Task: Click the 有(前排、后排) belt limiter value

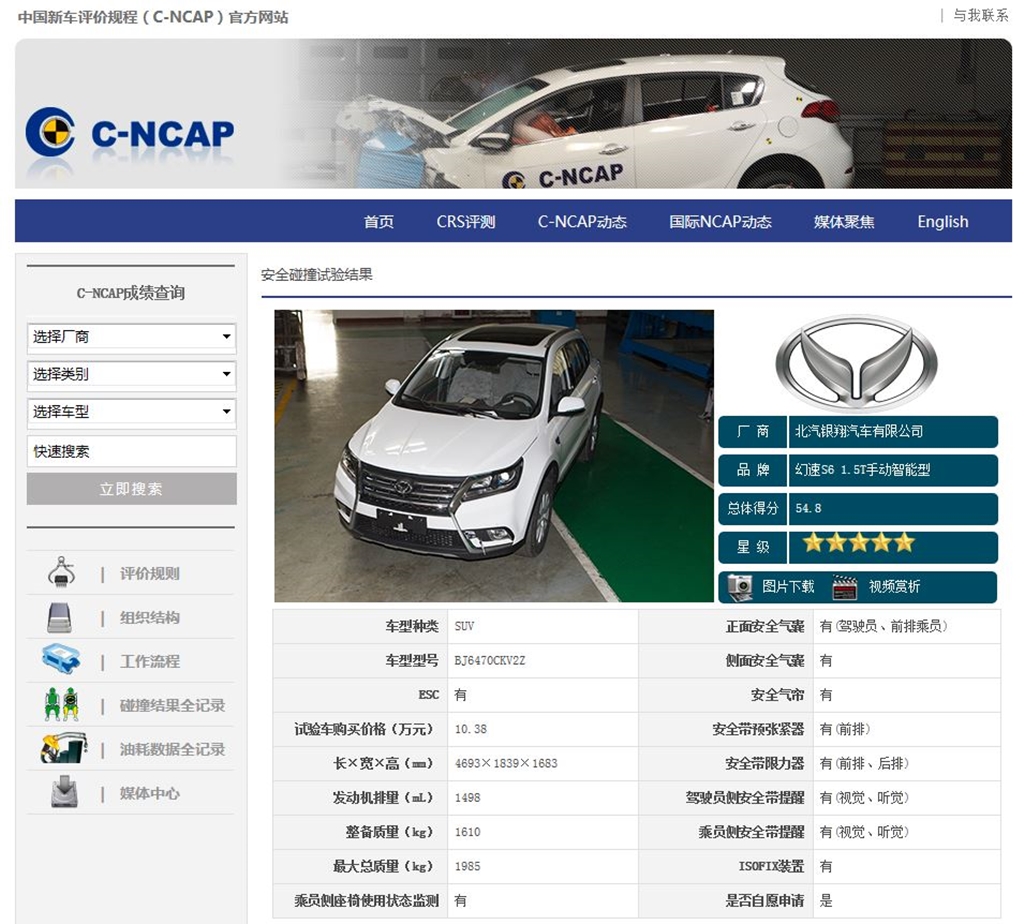Action: click(x=864, y=763)
